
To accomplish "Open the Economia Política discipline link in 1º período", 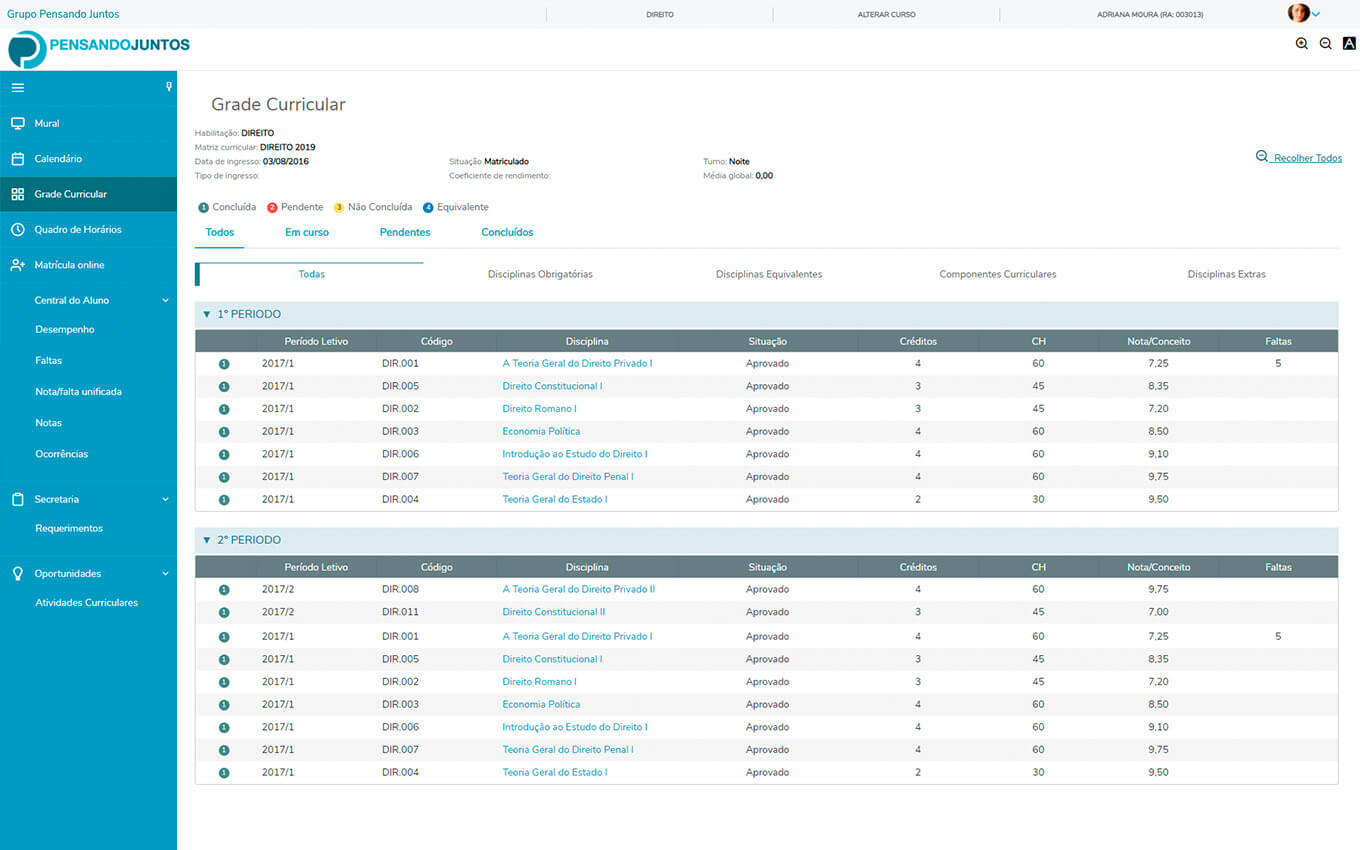I will pyautogui.click(x=541, y=432).
